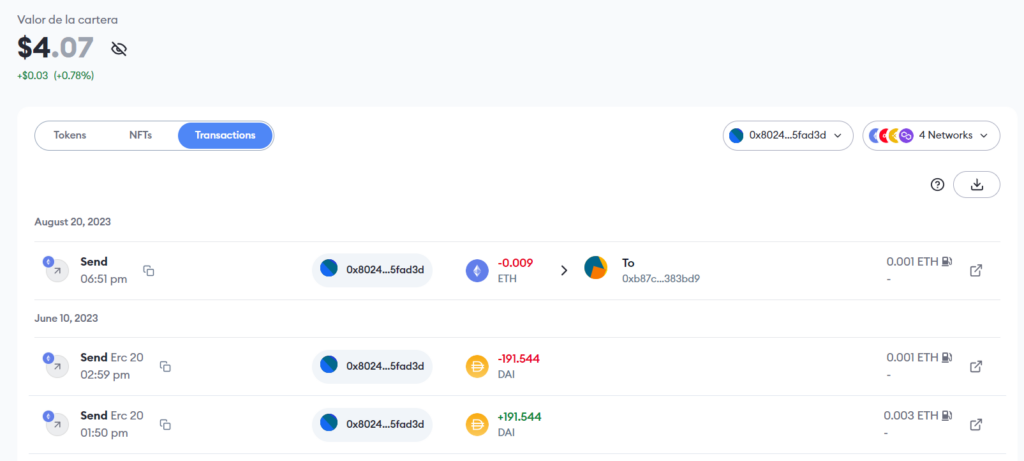1024x461 pixels.
Task: Click the DAI token icon beside -191.544
Action: (477, 366)
